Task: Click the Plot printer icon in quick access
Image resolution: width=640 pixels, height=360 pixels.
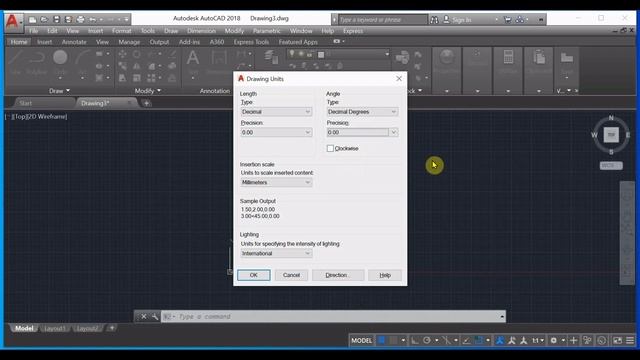Action: [80, 20]
